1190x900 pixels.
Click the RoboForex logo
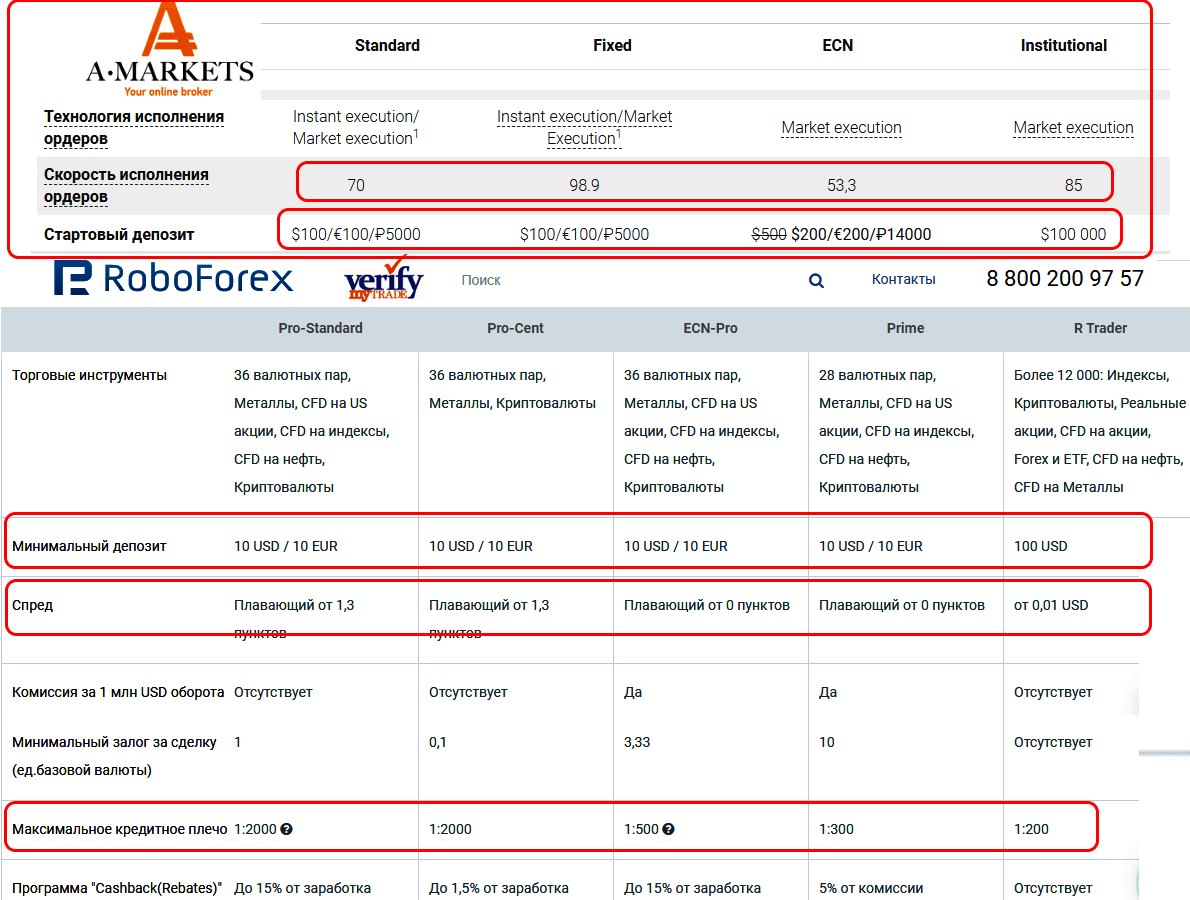(173, 279)
